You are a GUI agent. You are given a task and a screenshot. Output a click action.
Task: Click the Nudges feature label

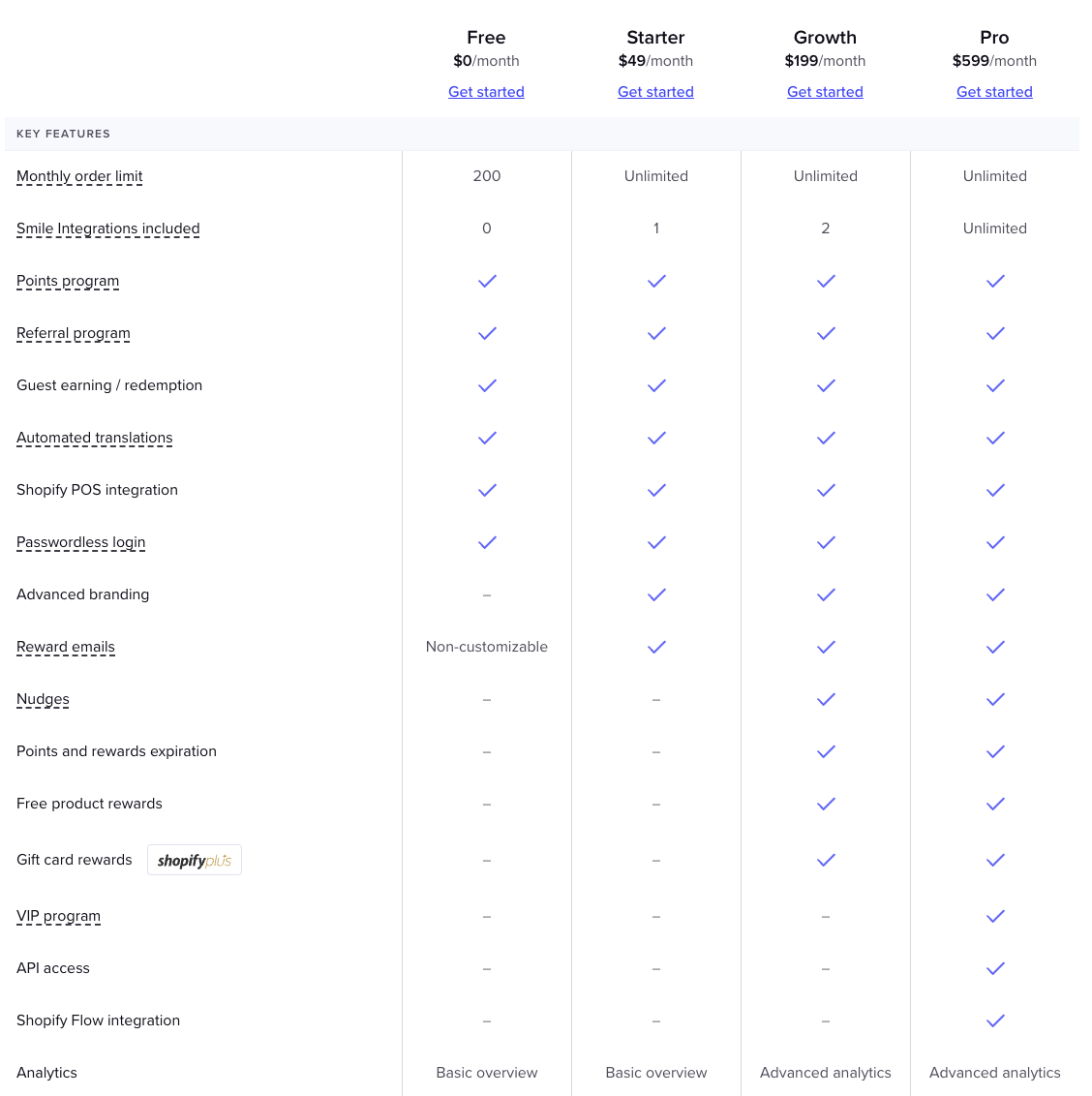coord(43,699)
